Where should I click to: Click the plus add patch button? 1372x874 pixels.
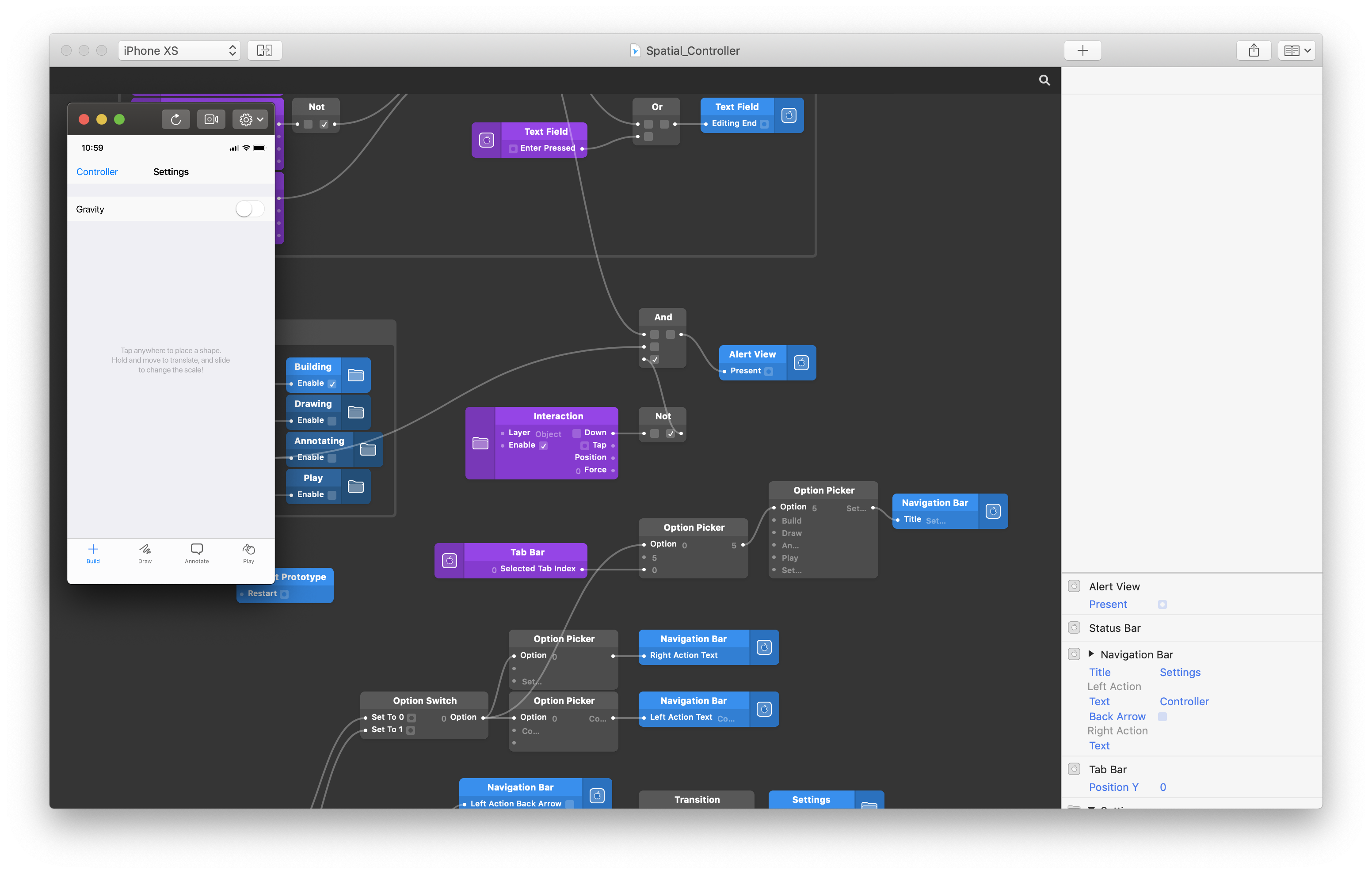(1082, 51)
